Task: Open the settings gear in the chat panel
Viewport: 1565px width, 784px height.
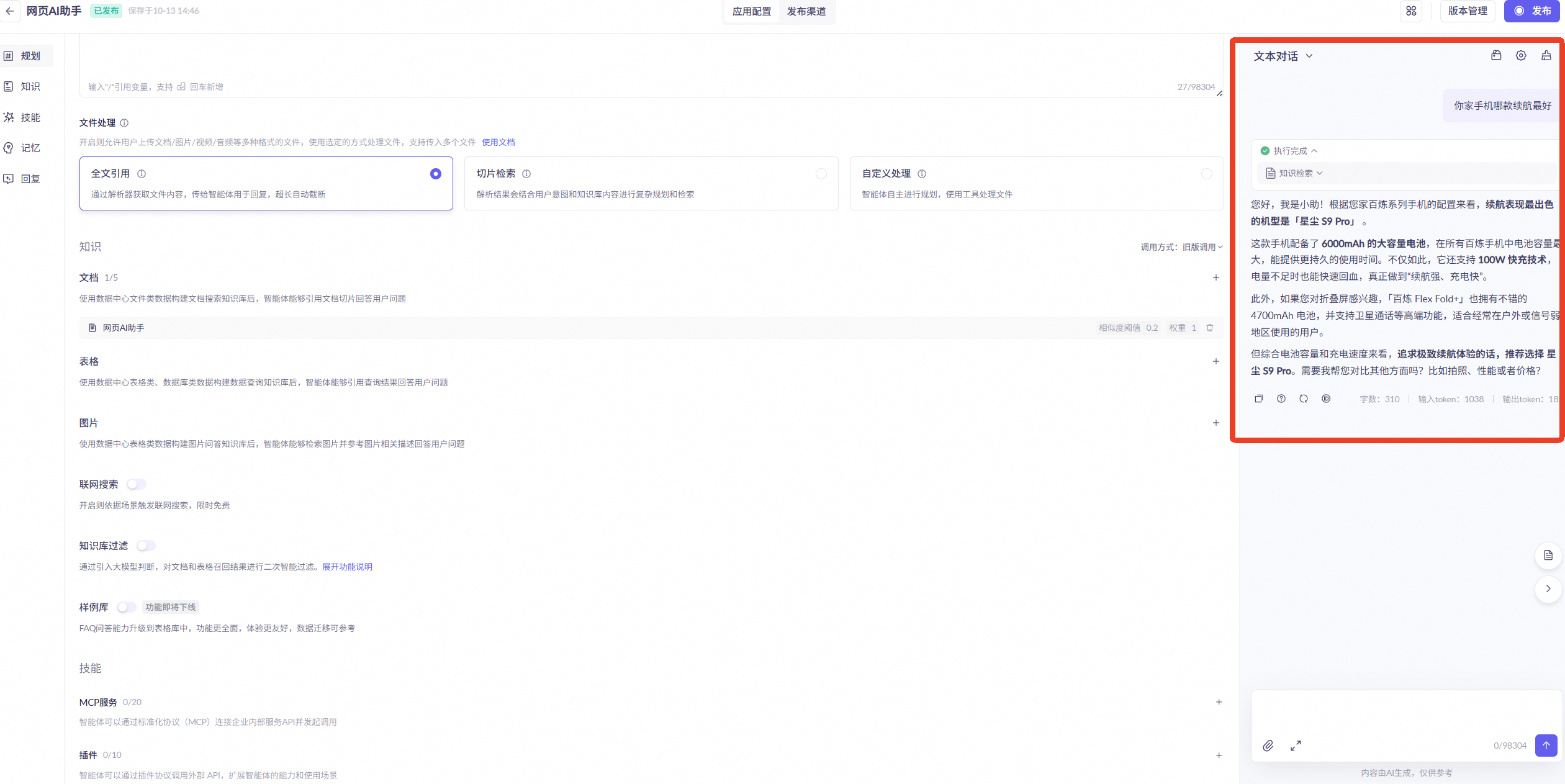Action: (1520, 55)
